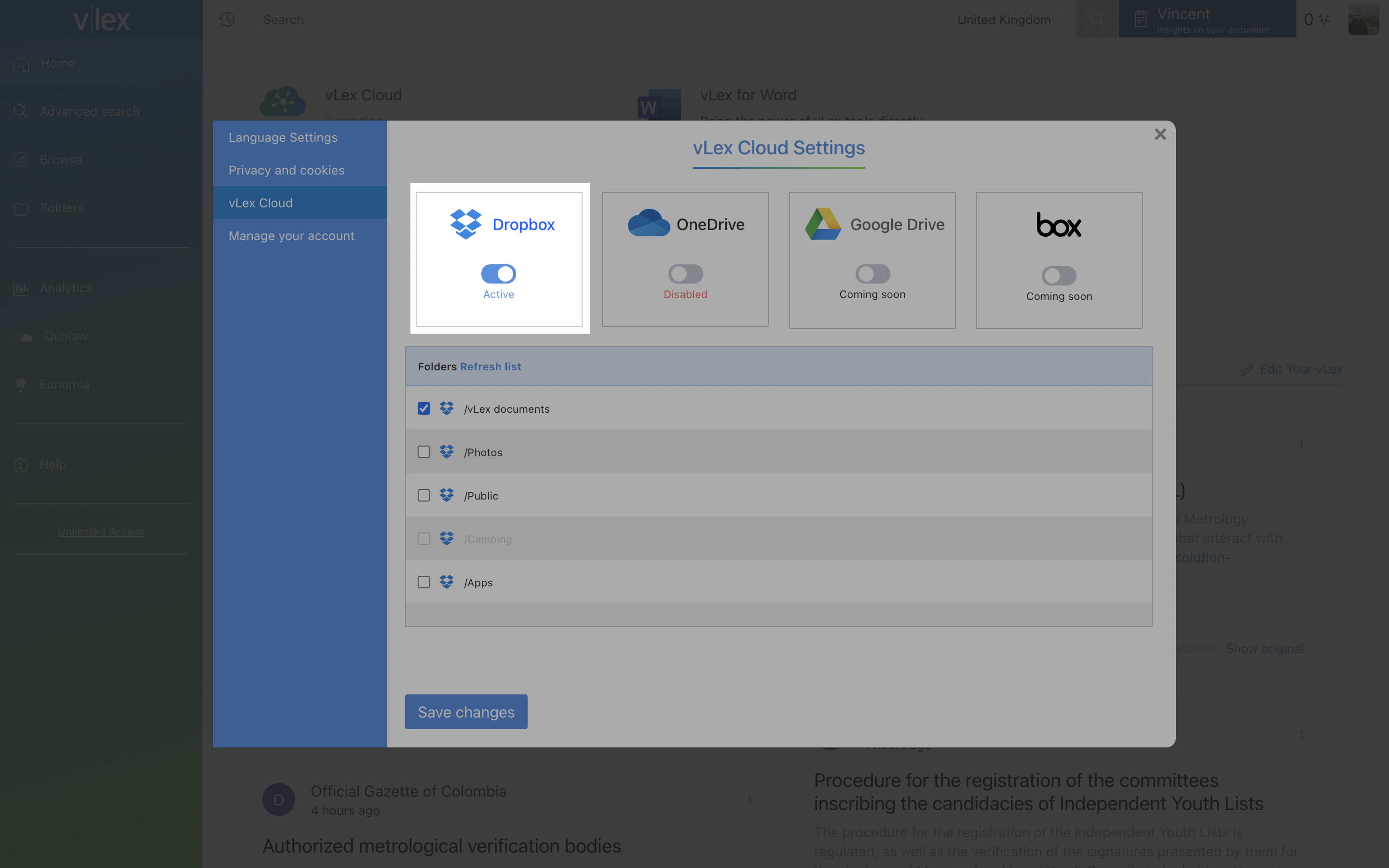Click the vLex logo in sidebar
This screenshot has width=1389, height=868.
[102, 20]
